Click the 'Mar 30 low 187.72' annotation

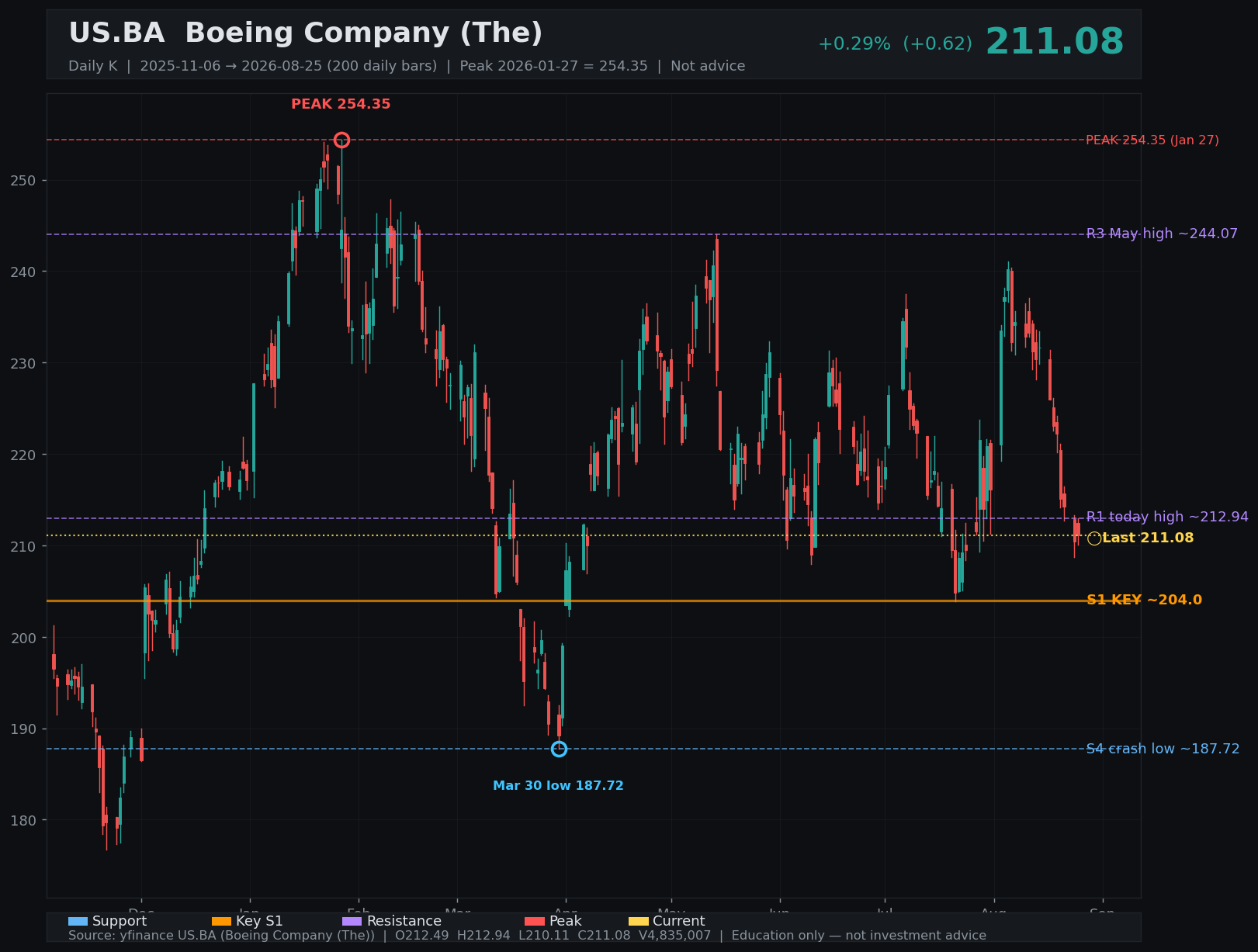click(x=558, y=786)
